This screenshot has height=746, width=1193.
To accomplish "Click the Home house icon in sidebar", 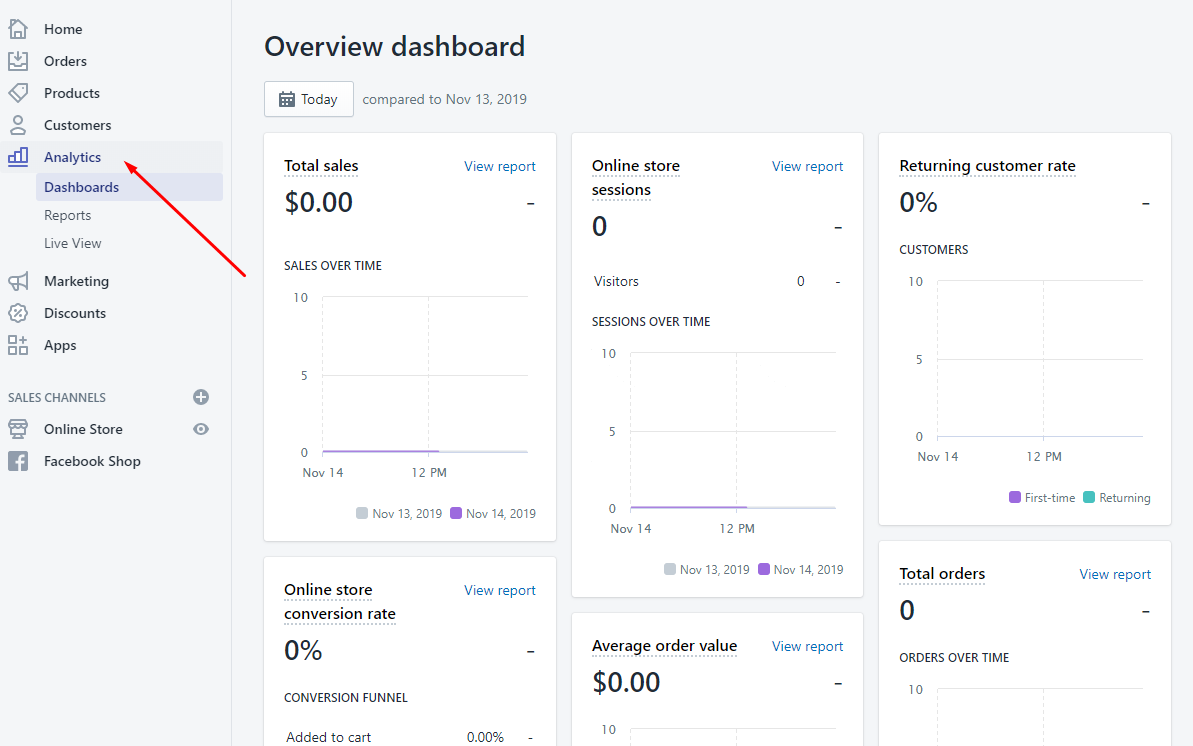I will [x=18, y=29].
